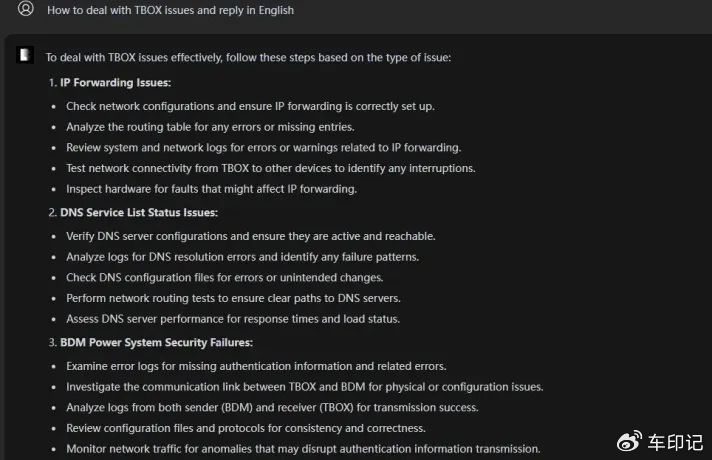The width and height of the screenshot is (712, 460).
Task: Click the 'Review system and network logs' bullet
Action: [x=263, y=148]
